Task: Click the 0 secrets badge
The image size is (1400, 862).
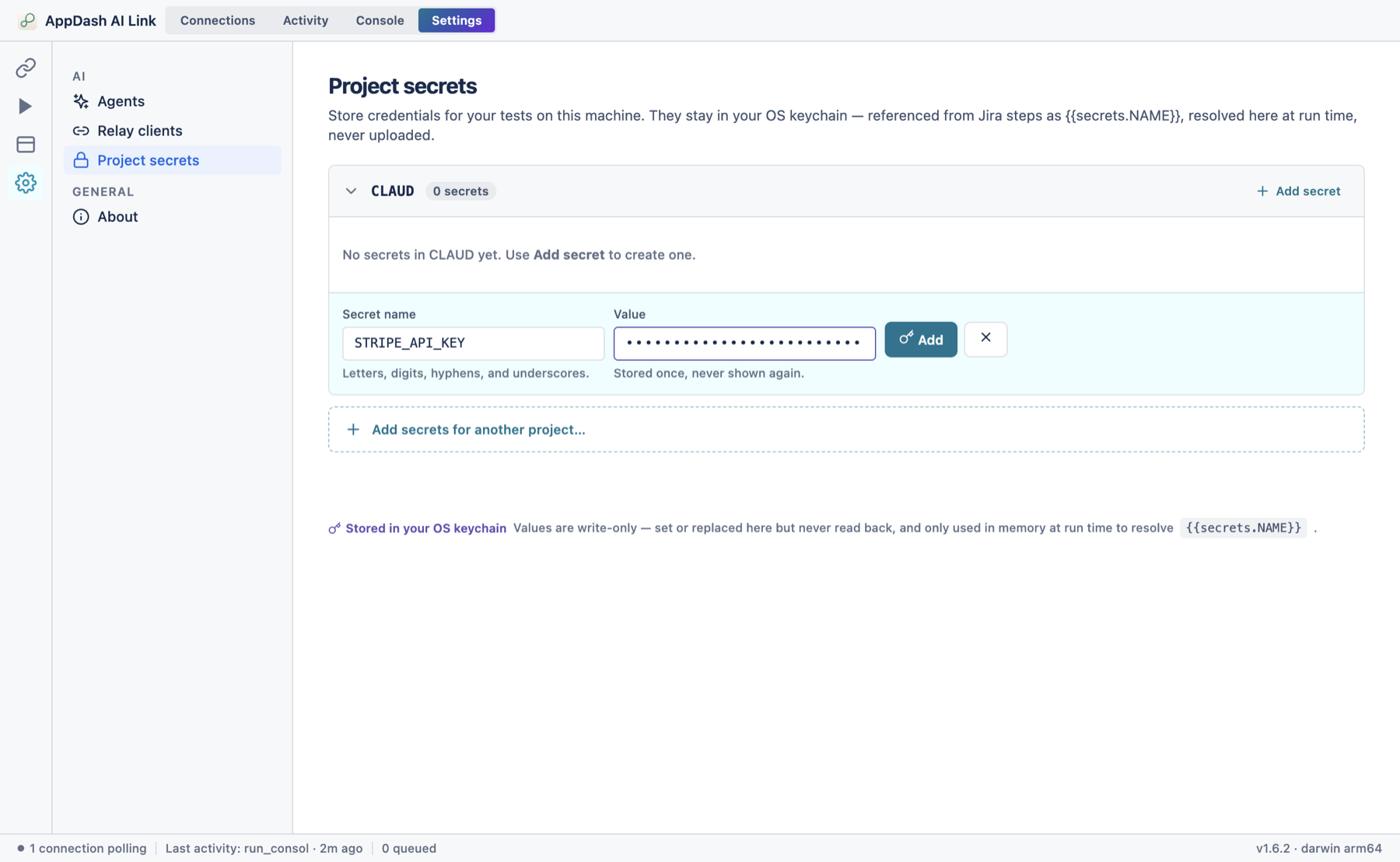Action: (460, 191)
